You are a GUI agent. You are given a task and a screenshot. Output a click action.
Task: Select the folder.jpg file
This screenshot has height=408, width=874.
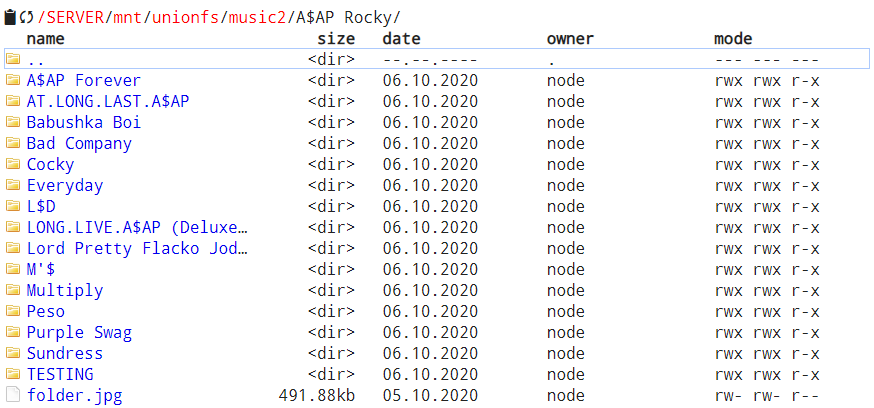(74, 395)
